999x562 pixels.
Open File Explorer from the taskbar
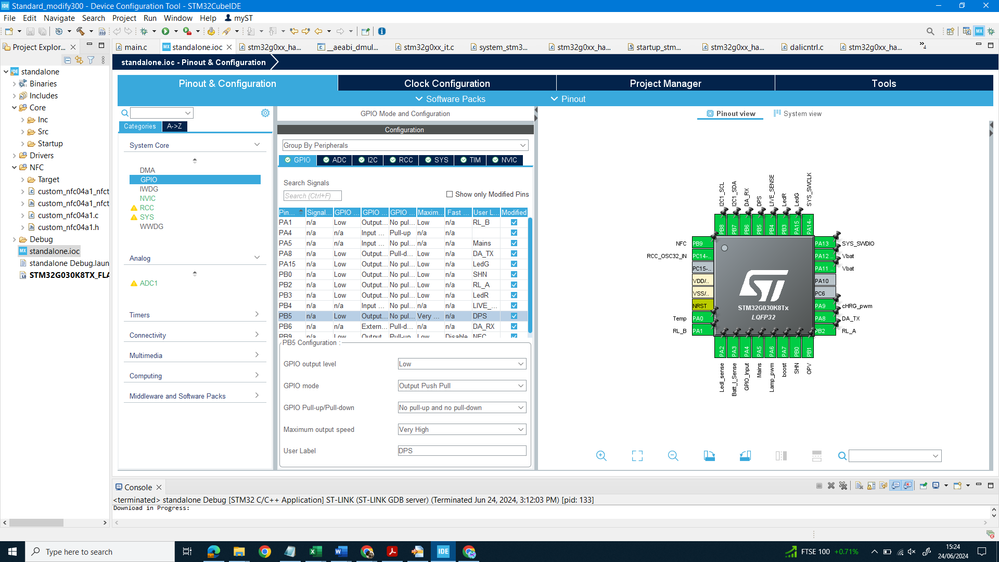click(x=239, y=551)
